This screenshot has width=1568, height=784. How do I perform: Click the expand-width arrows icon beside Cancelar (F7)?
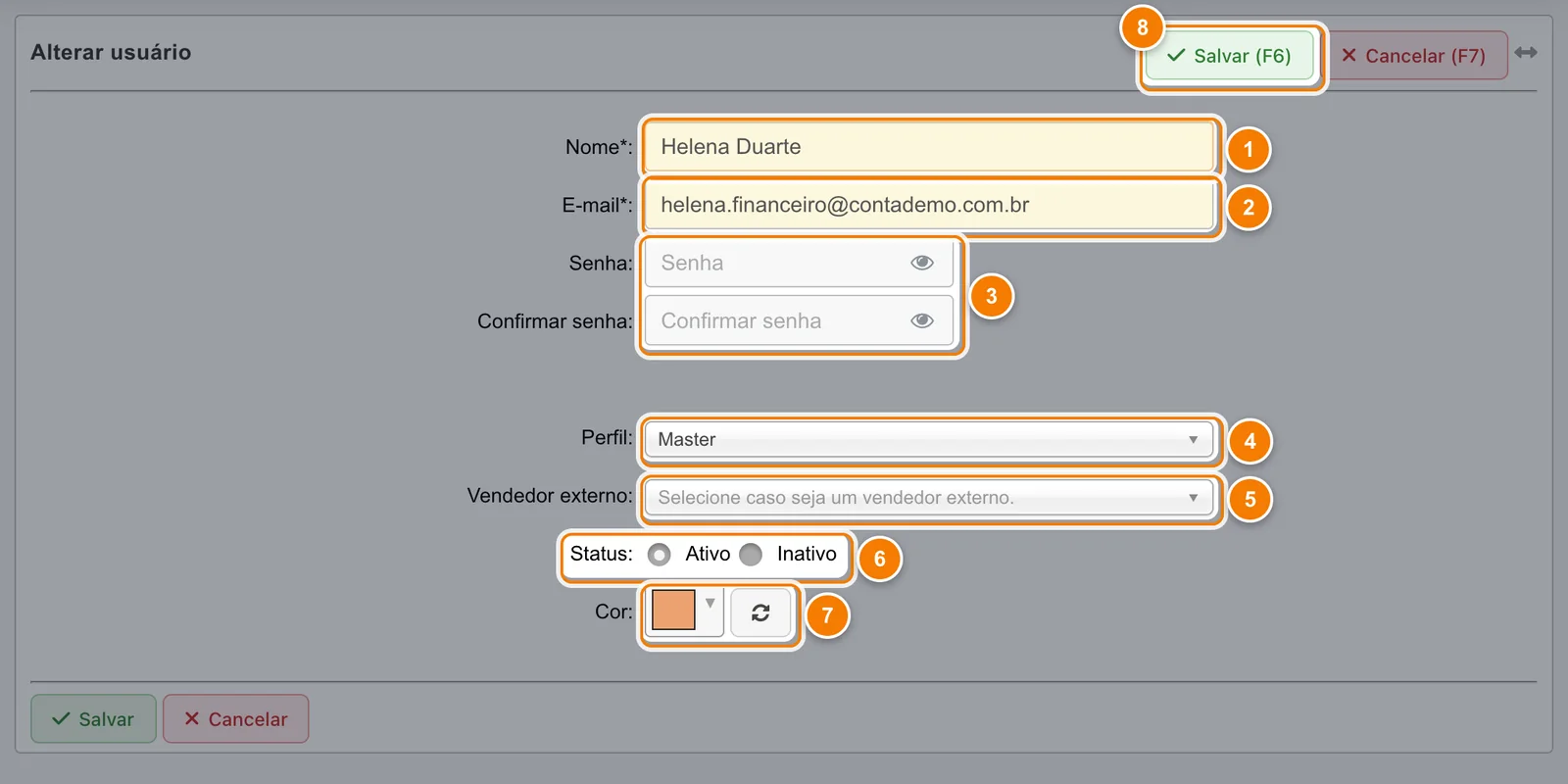1525,52
